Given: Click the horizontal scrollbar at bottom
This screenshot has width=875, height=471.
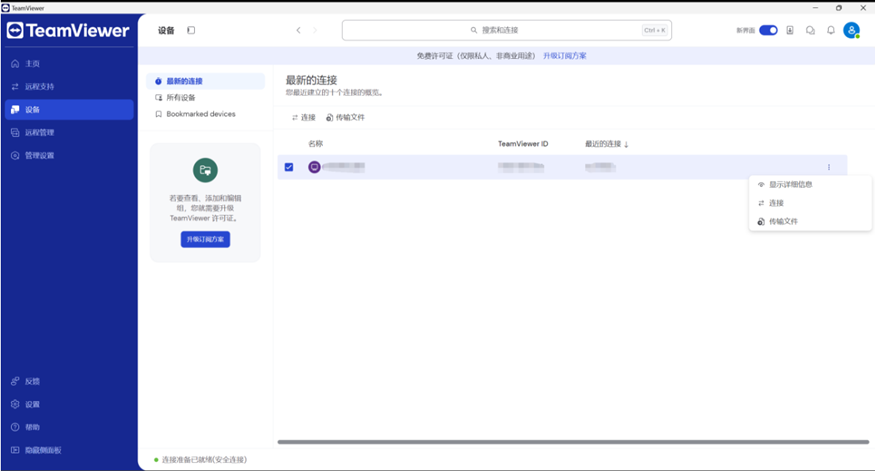Looking at the screenshot, I should click(x=573, y=442).
